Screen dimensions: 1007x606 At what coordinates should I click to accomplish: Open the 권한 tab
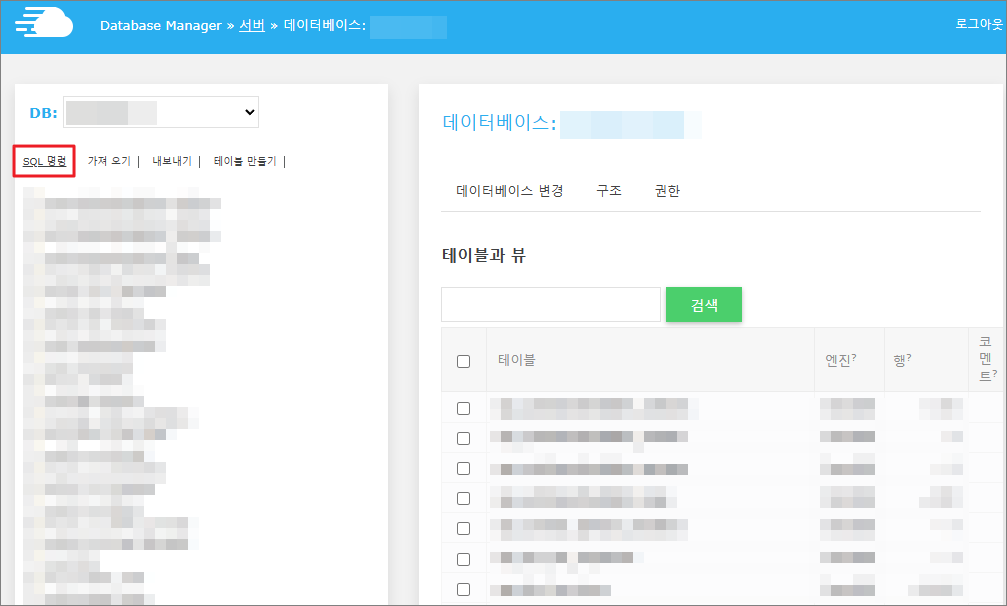667,191
